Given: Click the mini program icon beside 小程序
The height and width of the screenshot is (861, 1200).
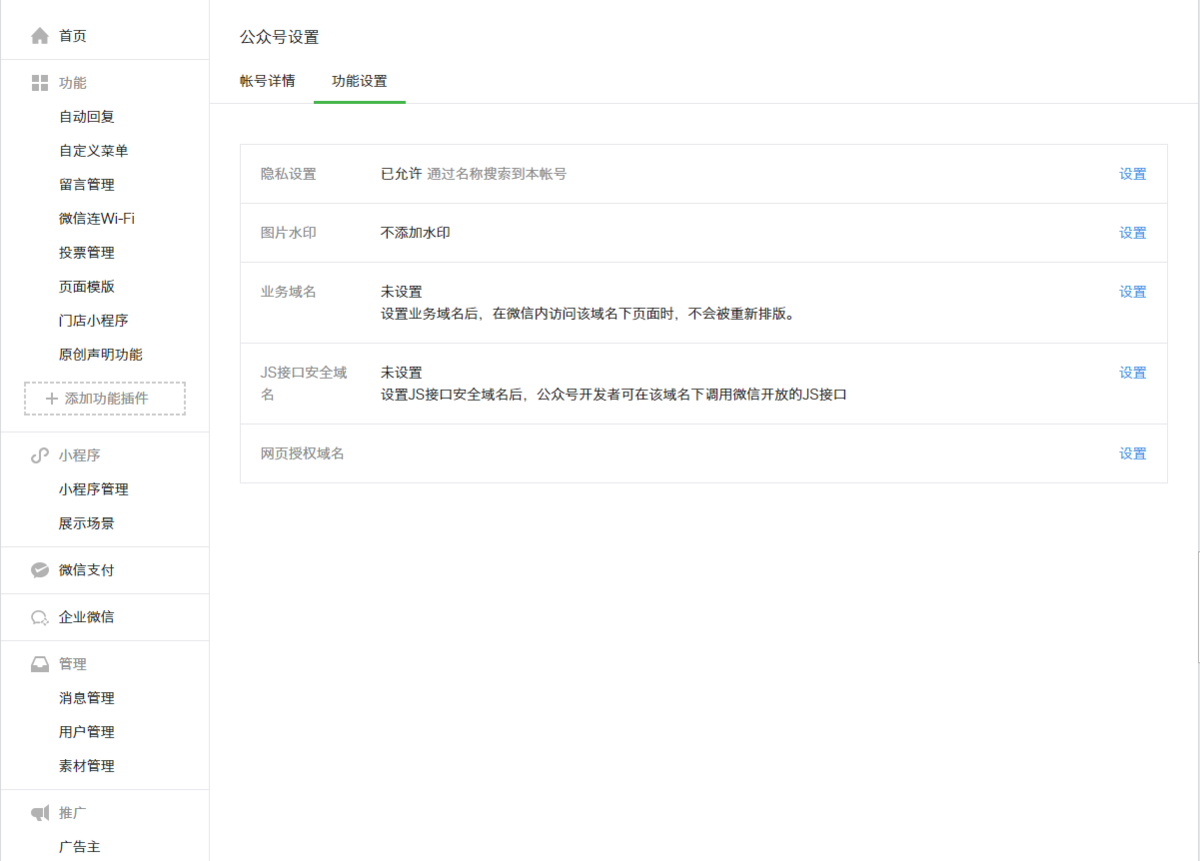Looking at the screenshot, I should (40, 455).
